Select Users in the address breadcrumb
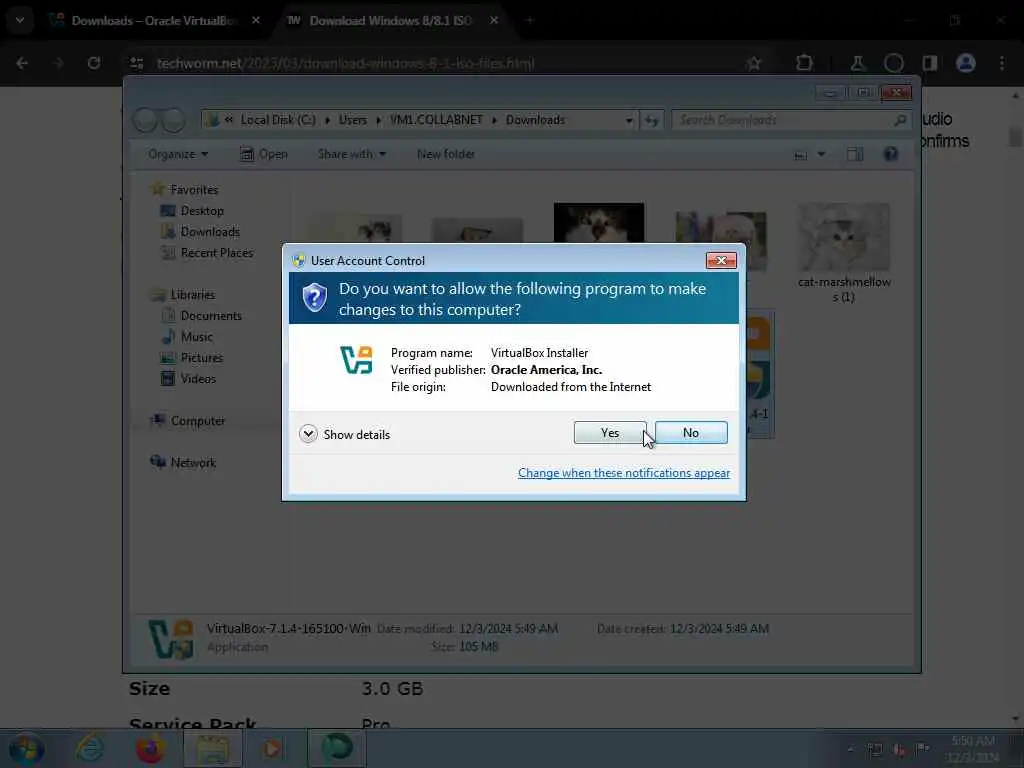Screen dimensions: 1024x768 coord(353,120)
